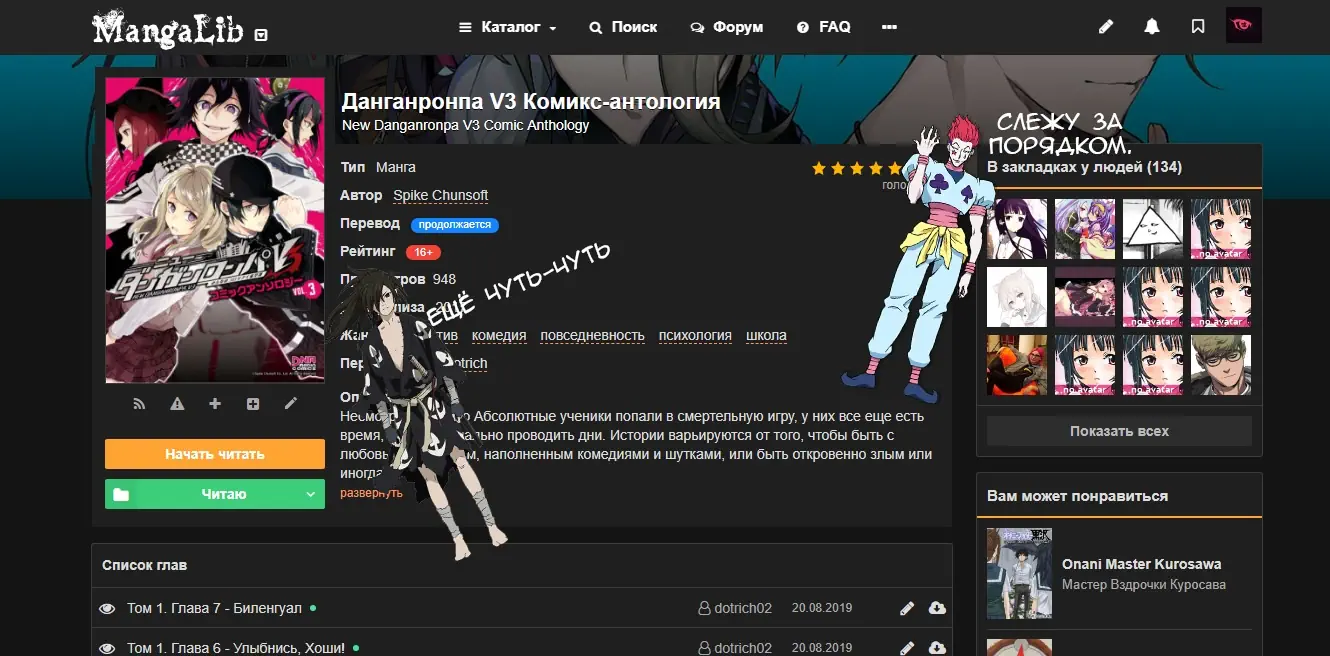The image size is (1330, 656).
Task: Click the plain plus icon under the cover
Action: coord(215,404)
